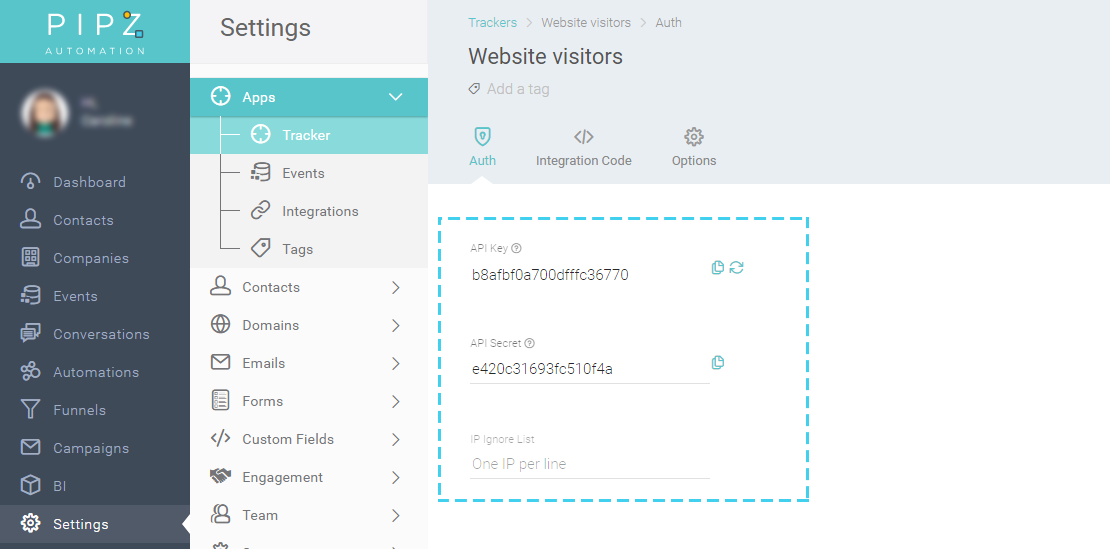Expand Contacts settings section chevron
Image resolution: width=1110 pixels, height=549 pixels.
coord(396,287)
